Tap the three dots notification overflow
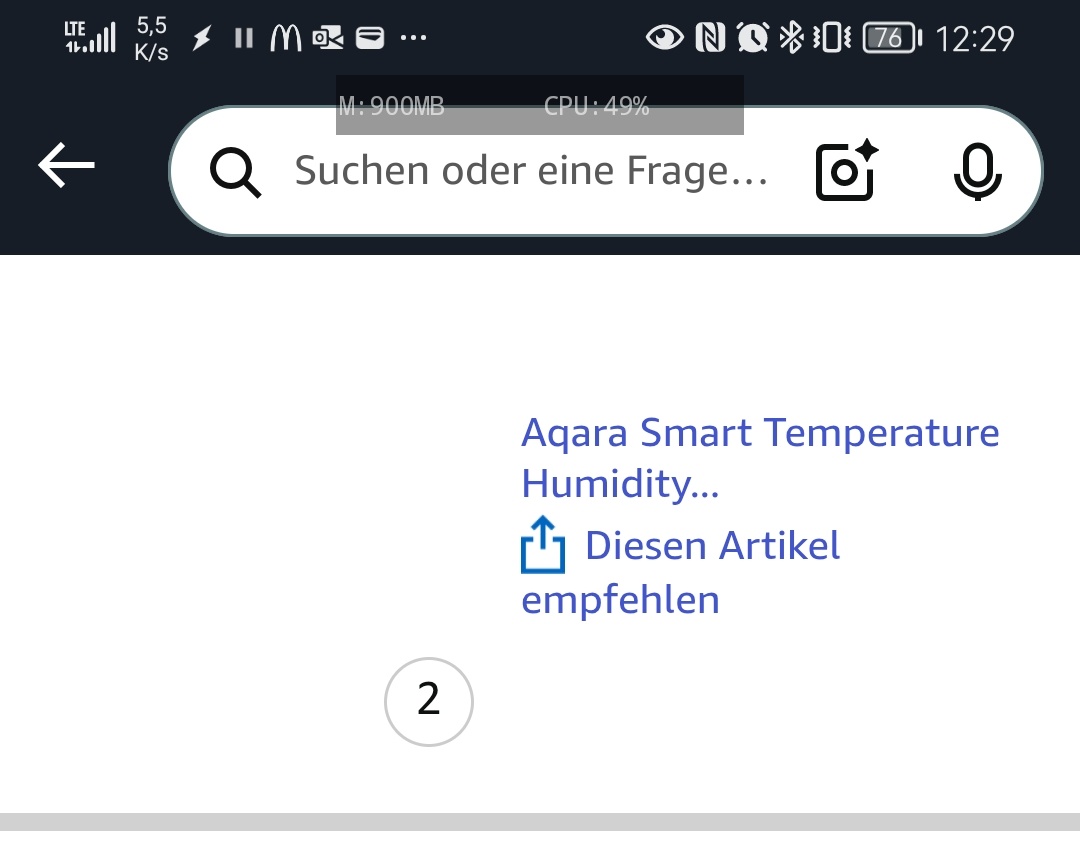1080x867 pixels. click(413, 38)
